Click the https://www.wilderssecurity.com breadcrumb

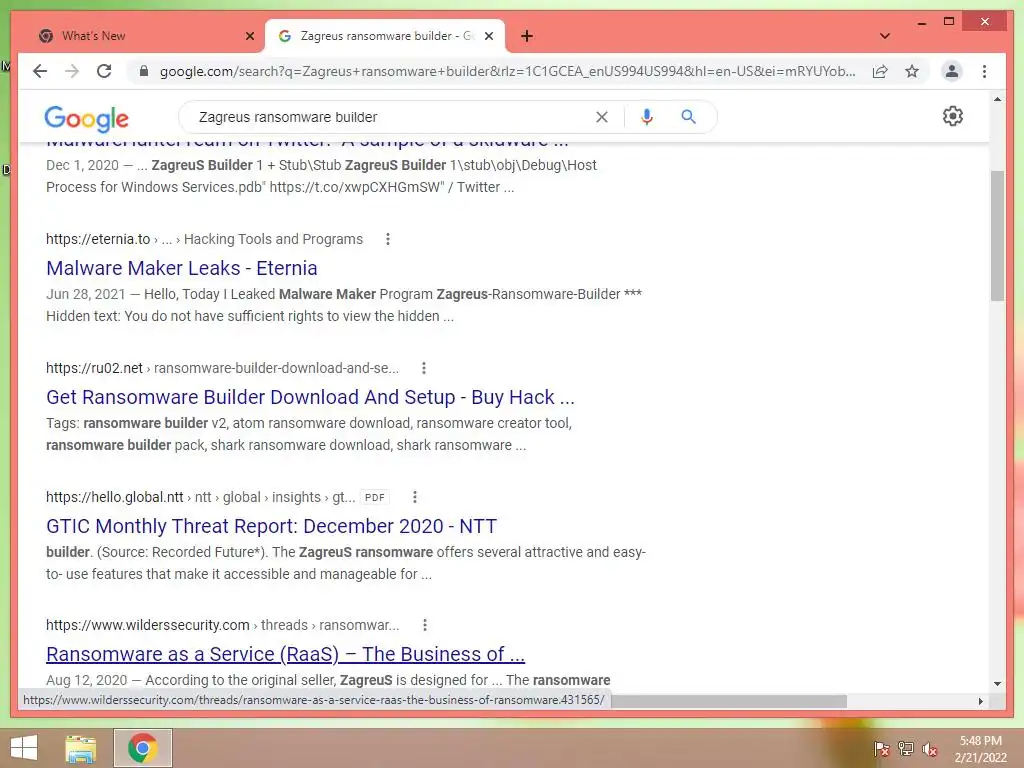pyautogui.click(x=148, y=625)
